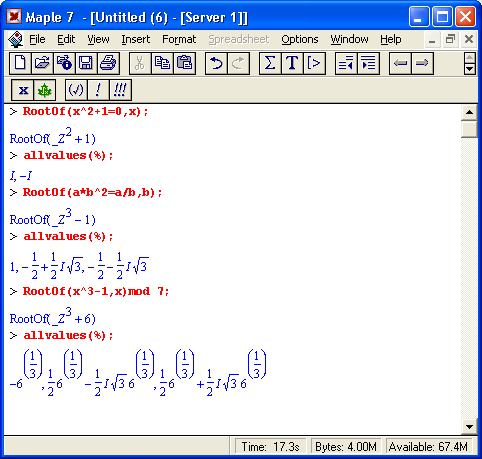Undo the last operation
Viewport: 482px width, 459px height.
click(x=216, y=63)
